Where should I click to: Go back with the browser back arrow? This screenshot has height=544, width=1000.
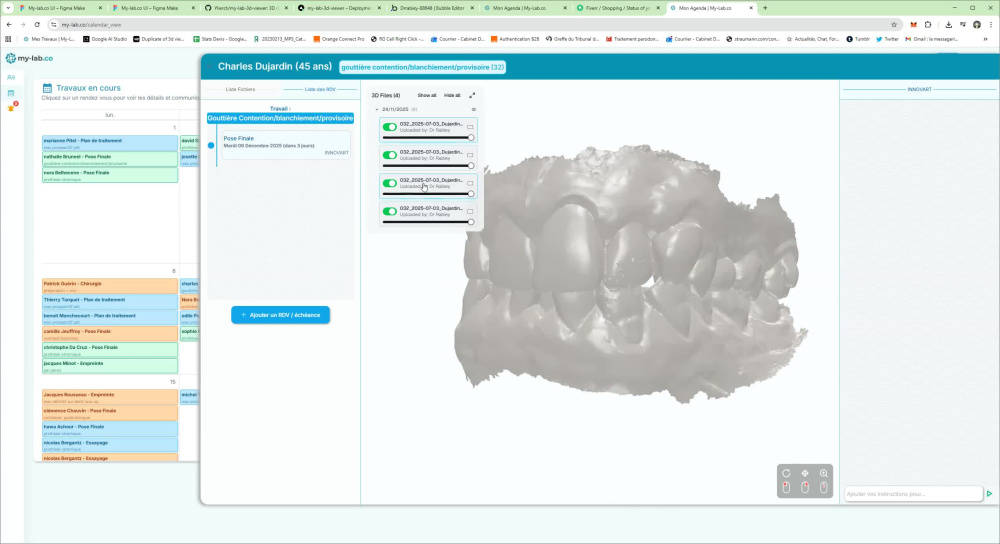pyautogui.click(x=9, y=24)
